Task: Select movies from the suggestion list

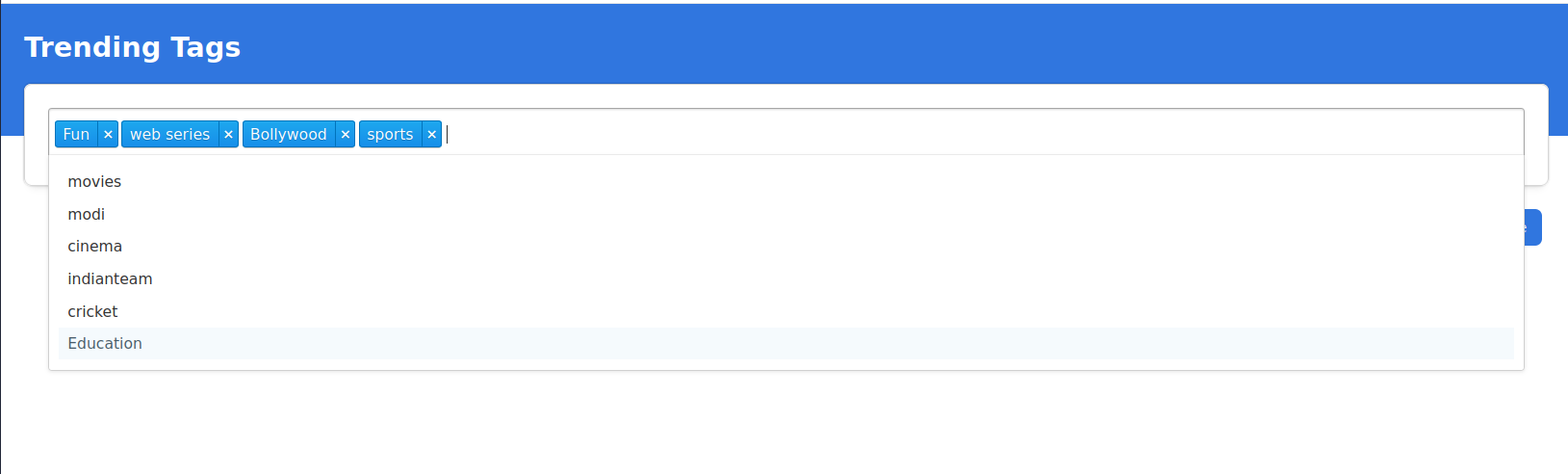Action: [x=94, y=182]
